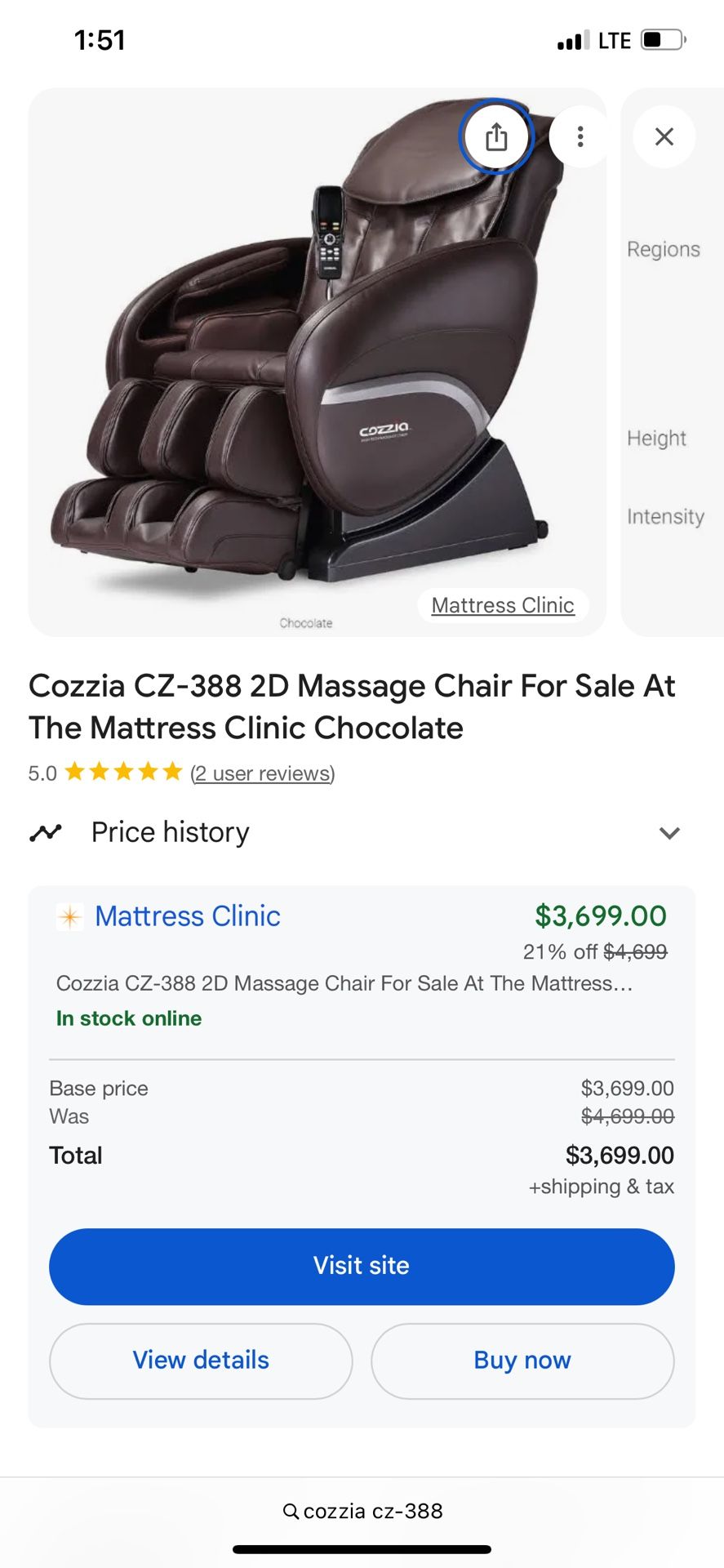Image resolution: width=724 pixels, height=1568 pixels.
Task: Tap the Mattress Clinic star badge icon
Action: coord(69,916)
